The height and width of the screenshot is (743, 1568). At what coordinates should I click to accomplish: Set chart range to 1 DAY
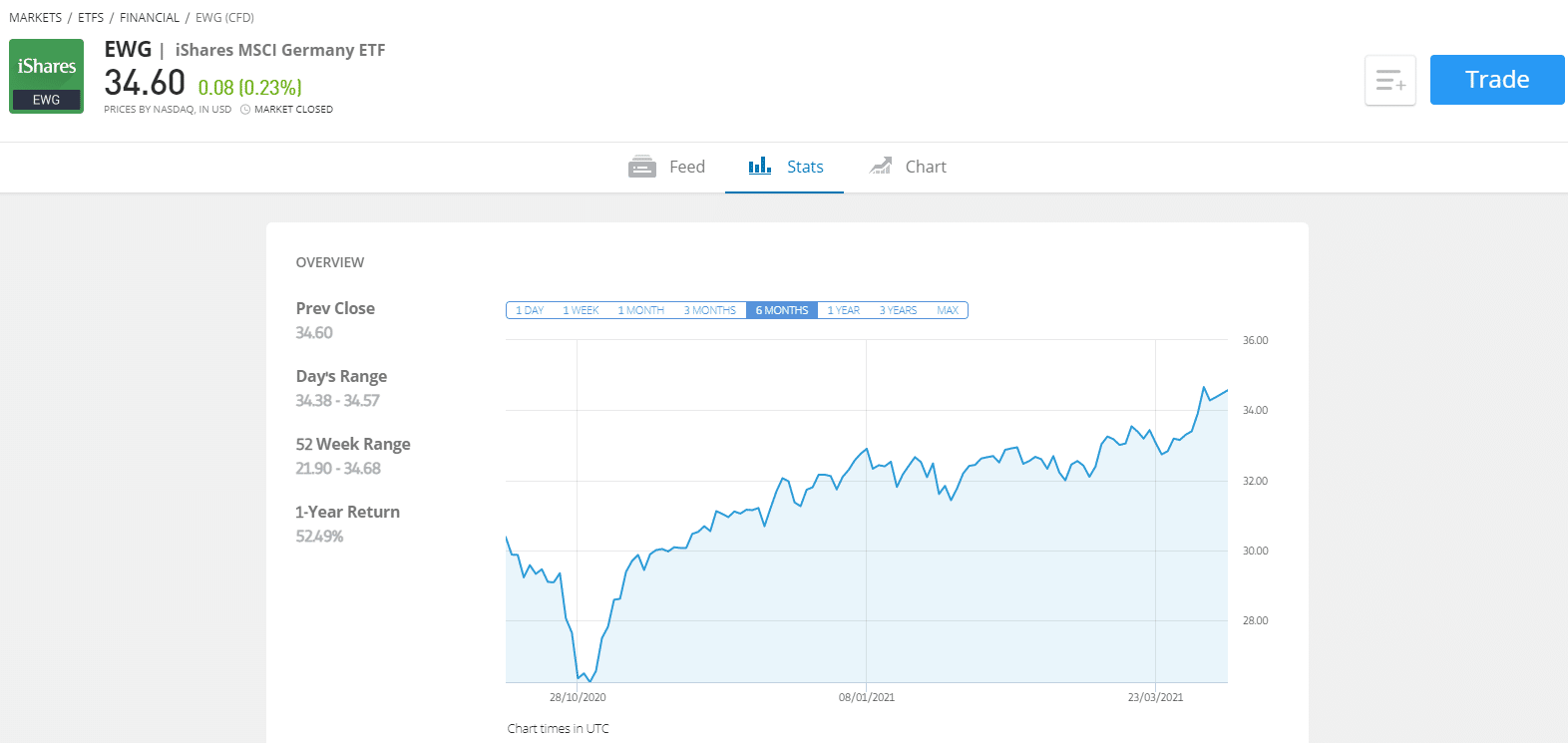530,310
